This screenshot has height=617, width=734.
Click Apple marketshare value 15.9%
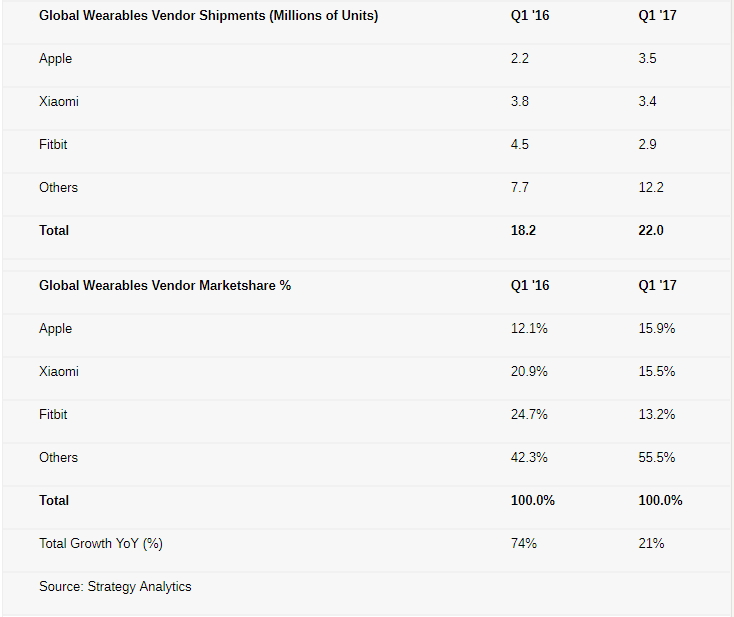pos(657,329)
